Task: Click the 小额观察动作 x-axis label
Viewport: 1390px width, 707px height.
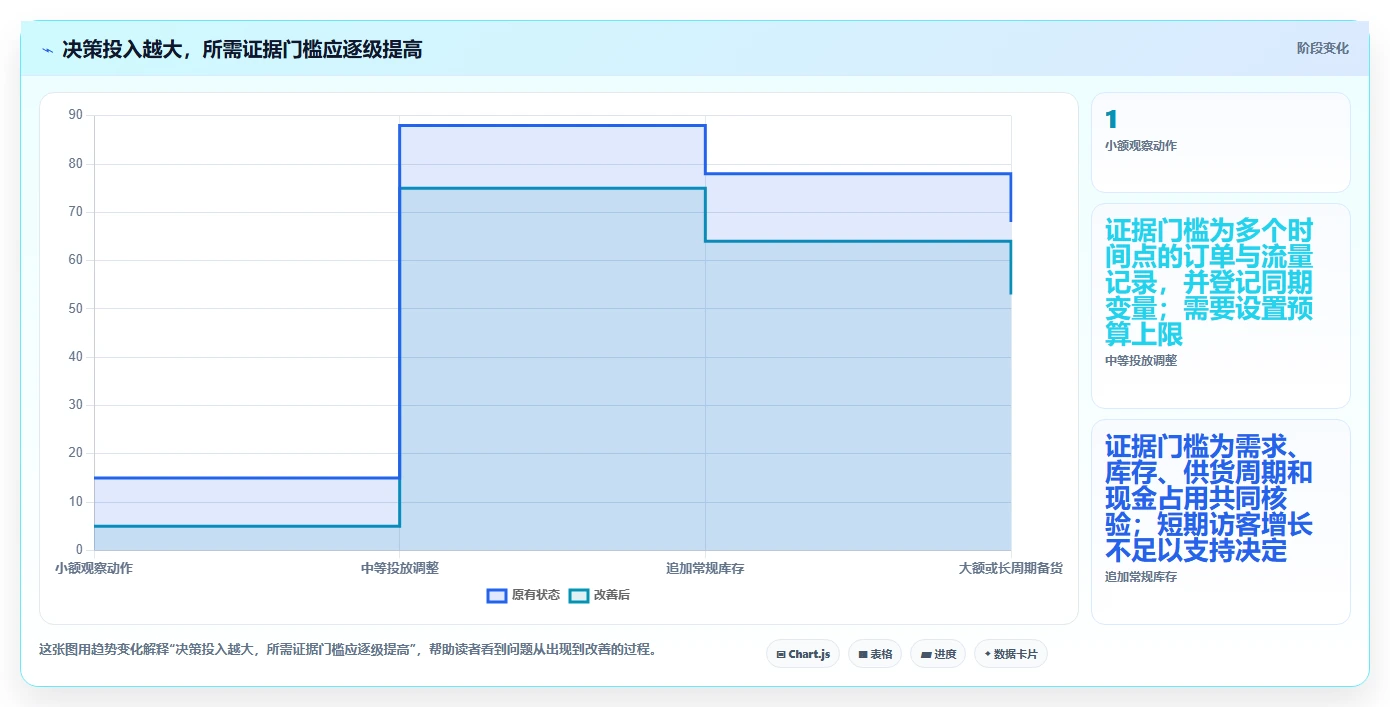Action: tap(94, 568)
